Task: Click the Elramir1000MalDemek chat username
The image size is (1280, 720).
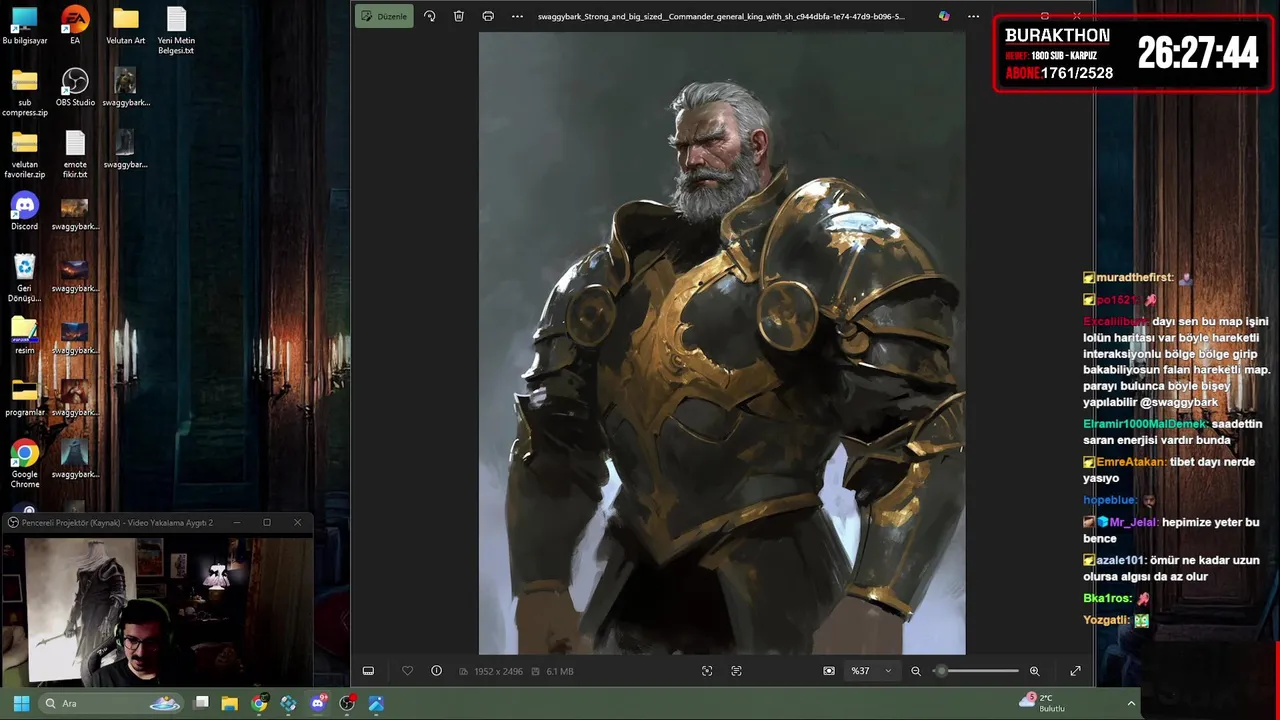Action: (x=1145, y=424)
